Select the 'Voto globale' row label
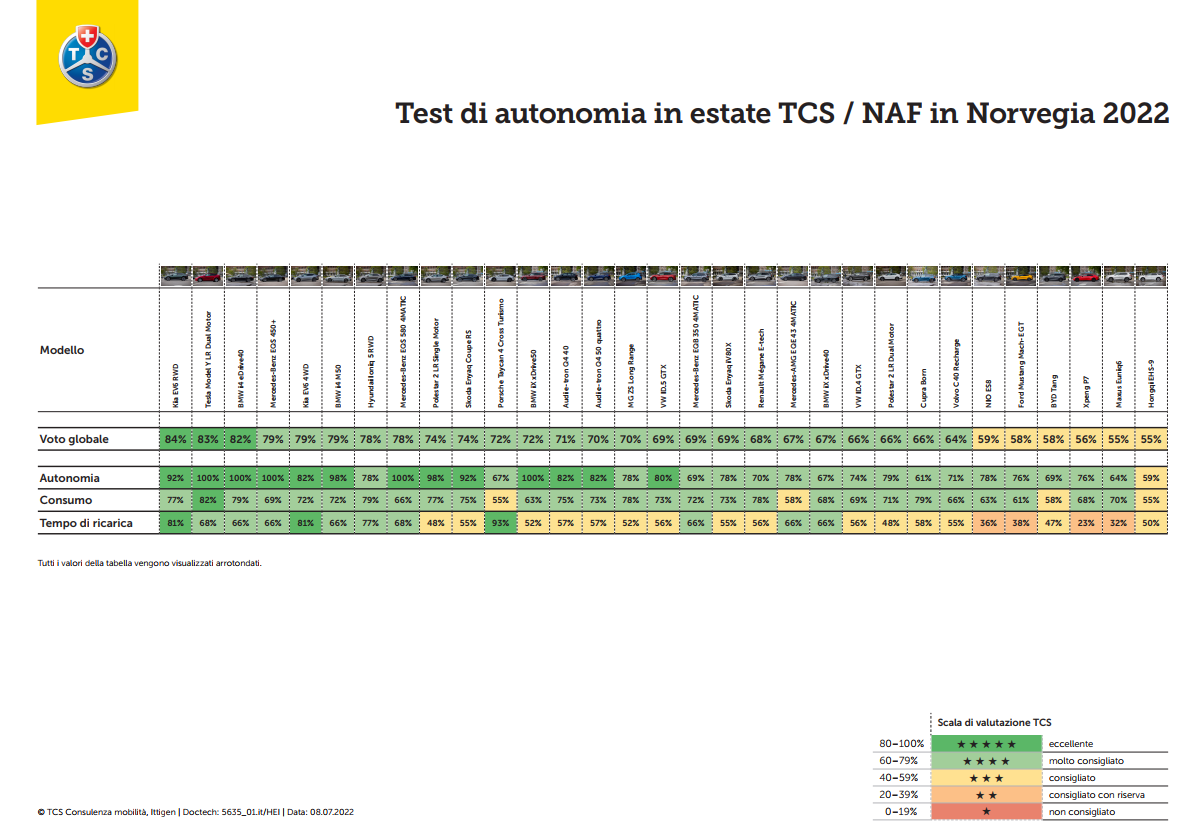Image resolution: width=1195 pixels, height=838 pixels. pyautogui.click(x=74, y=439)
